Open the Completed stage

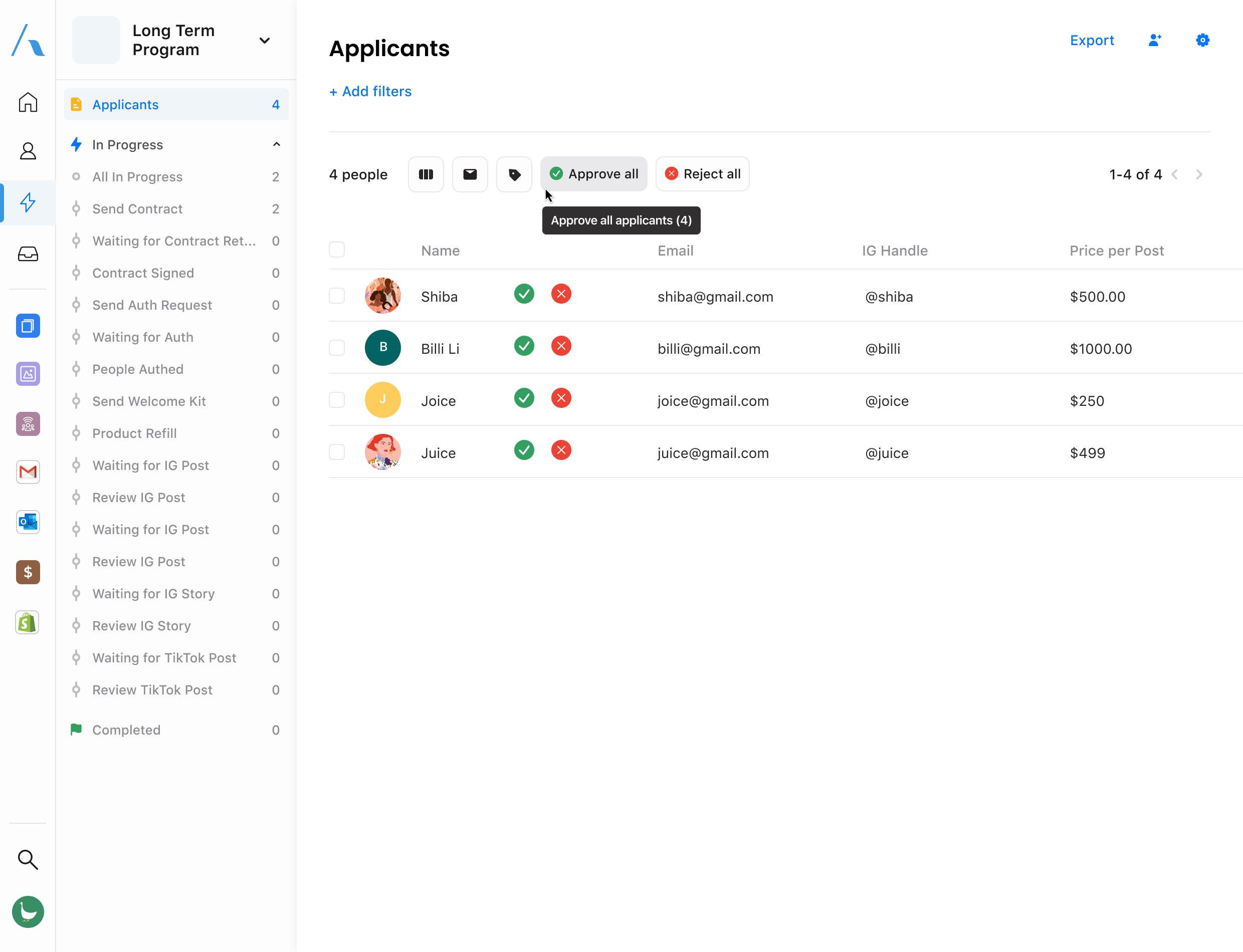pos(126,730)
